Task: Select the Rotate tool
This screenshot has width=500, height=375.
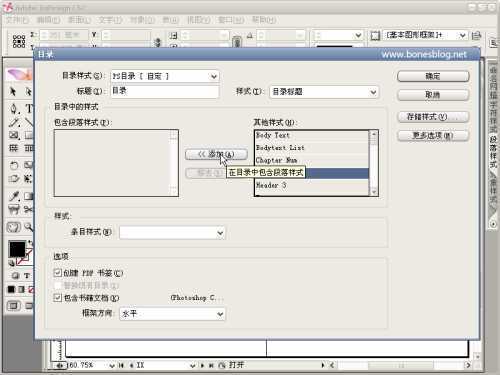Action: [14, 165]
